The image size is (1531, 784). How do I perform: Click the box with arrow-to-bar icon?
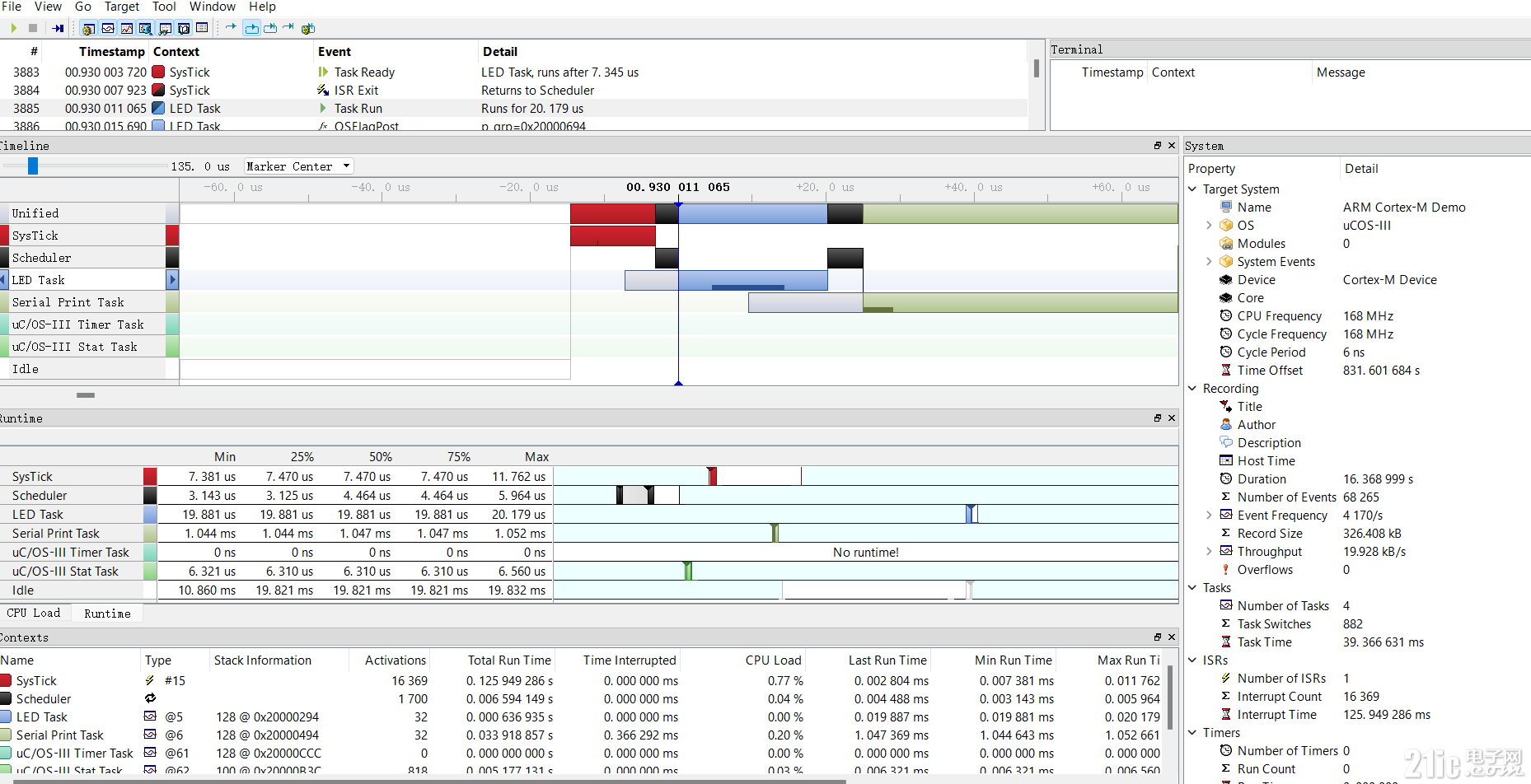tap(270, 28)
